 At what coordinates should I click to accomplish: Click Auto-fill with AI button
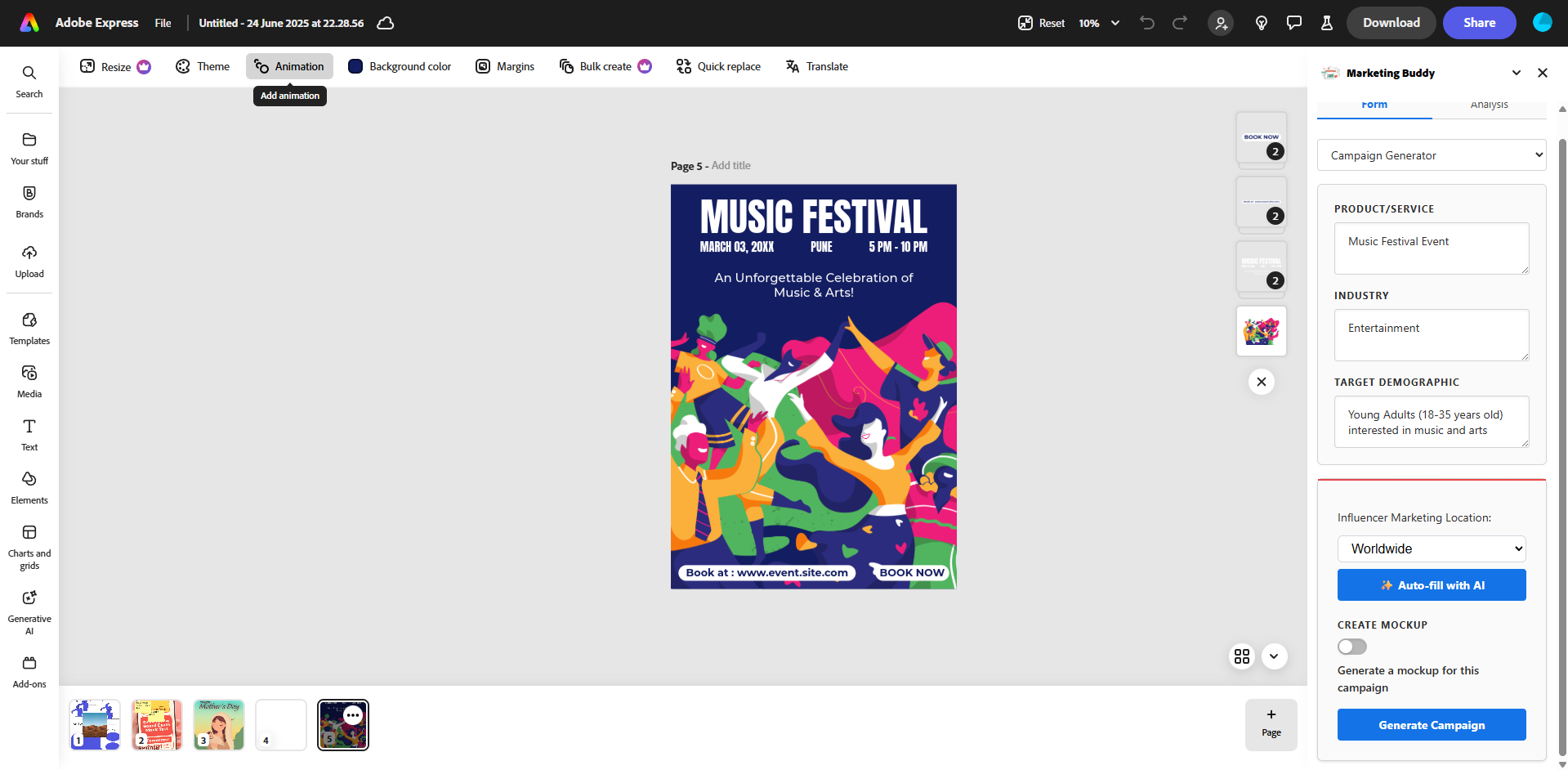(x=1432, y=585)
